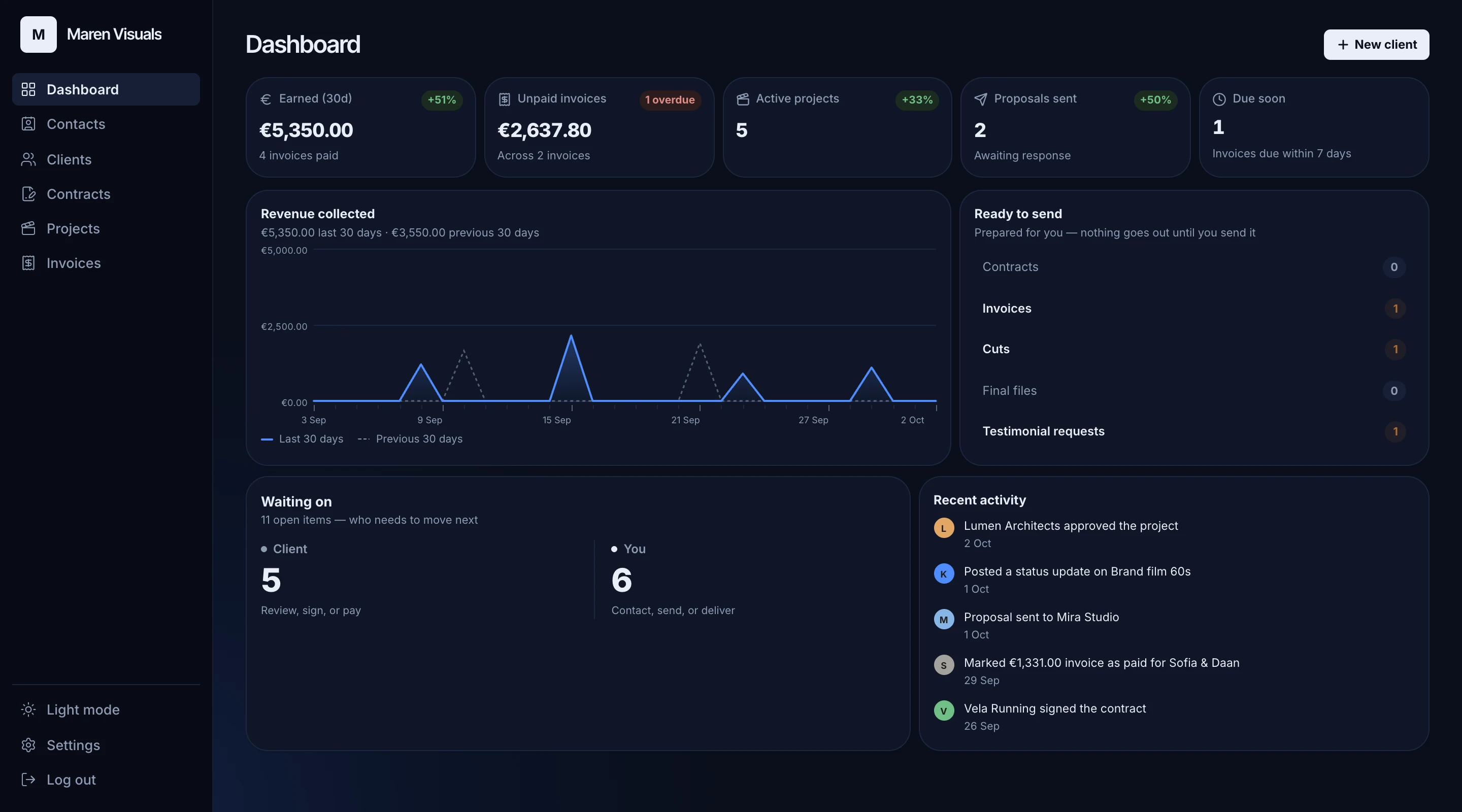
Task: Click the Vela Running V avatar
Action: tap(944, 710)
